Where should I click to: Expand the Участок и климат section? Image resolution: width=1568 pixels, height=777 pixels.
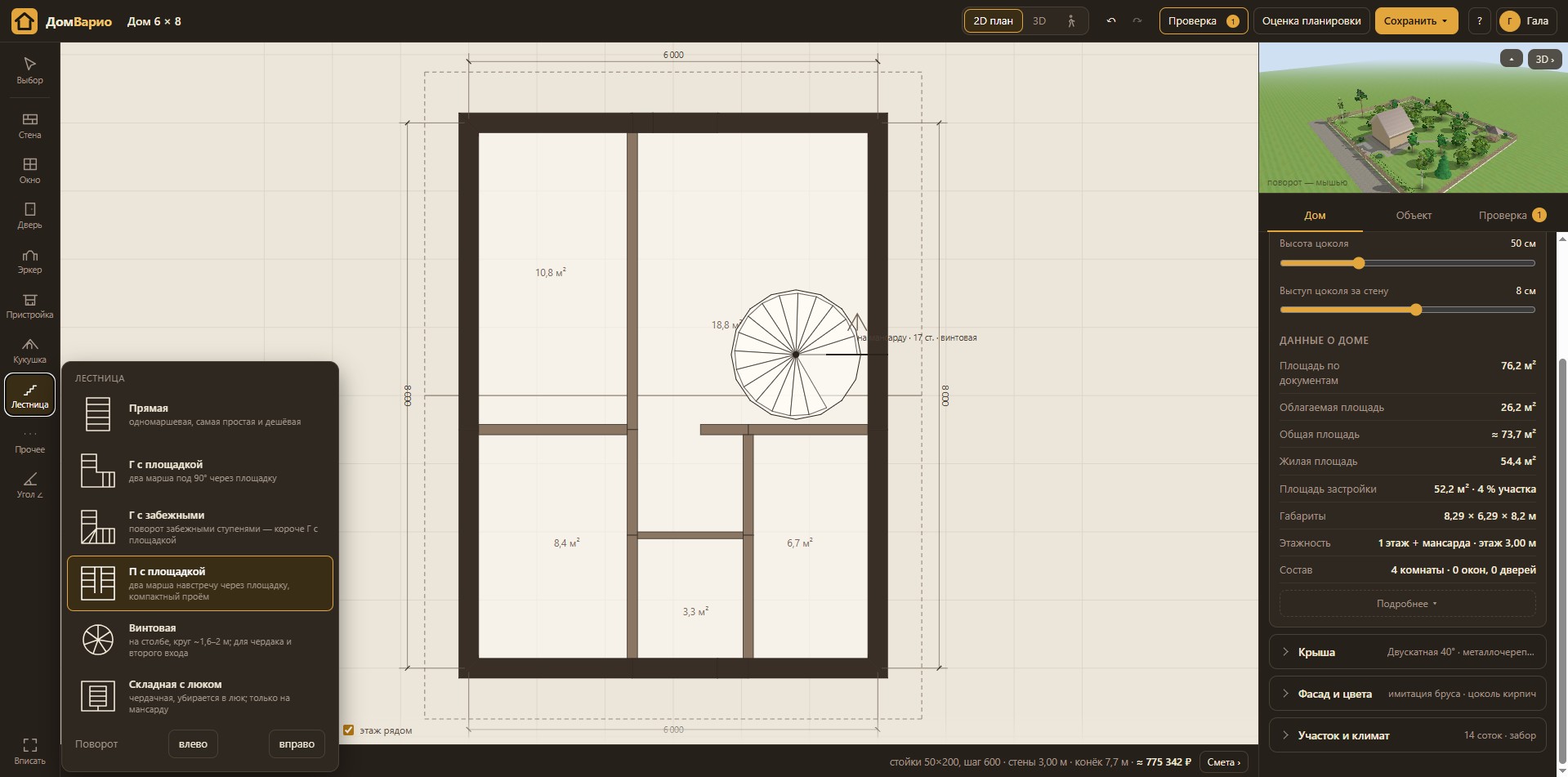coord(1407,735)
